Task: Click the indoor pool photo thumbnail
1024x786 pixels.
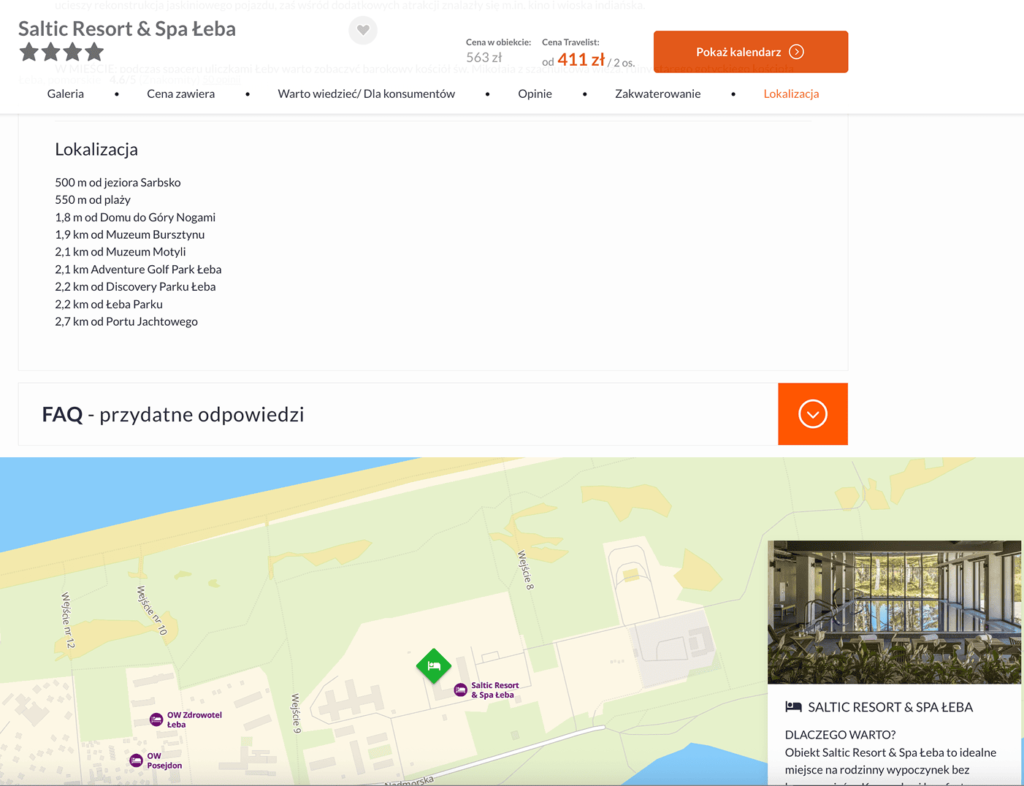Action: pos(894,612)
